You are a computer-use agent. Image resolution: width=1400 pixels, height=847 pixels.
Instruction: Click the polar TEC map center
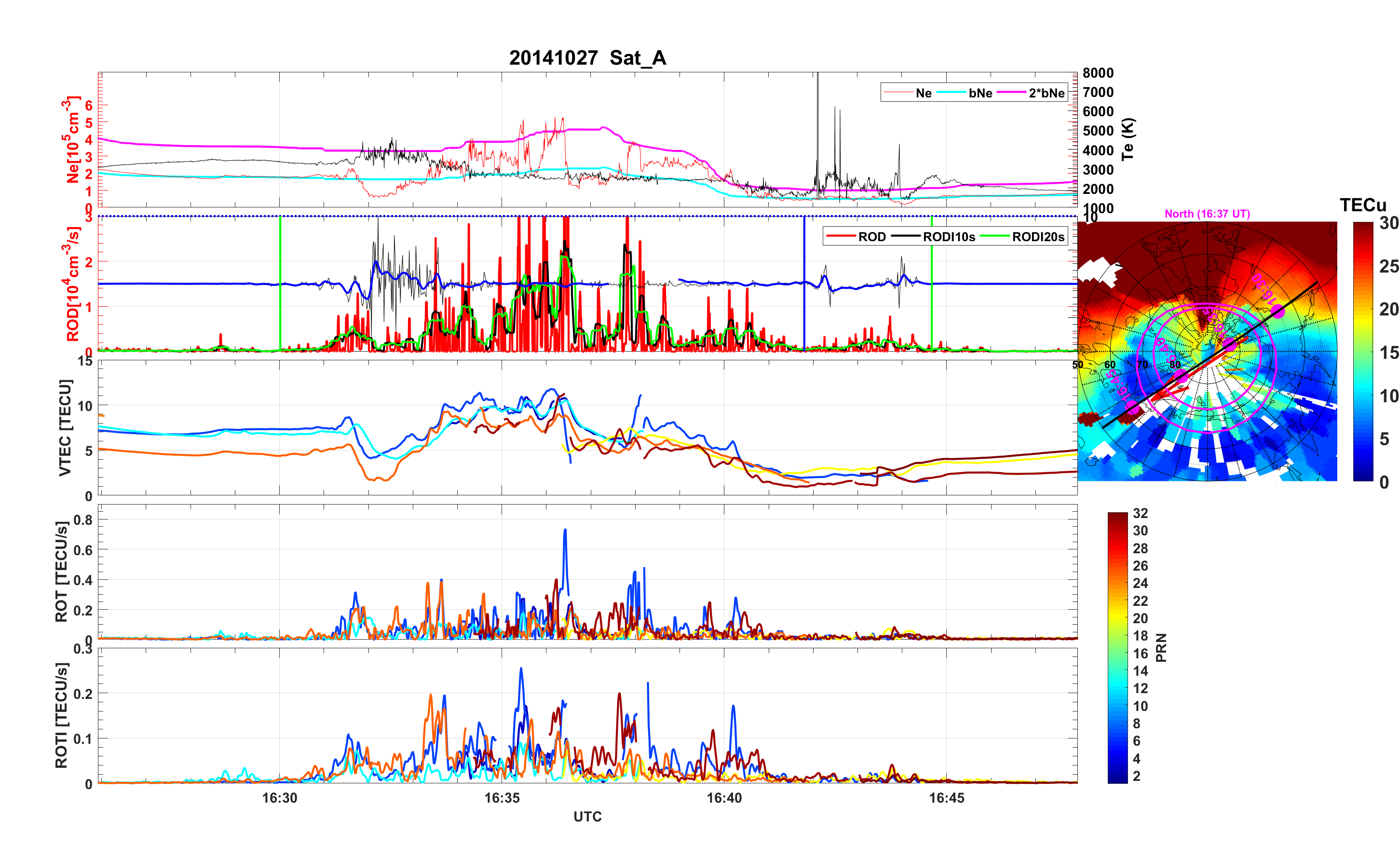click(1208, 351)
